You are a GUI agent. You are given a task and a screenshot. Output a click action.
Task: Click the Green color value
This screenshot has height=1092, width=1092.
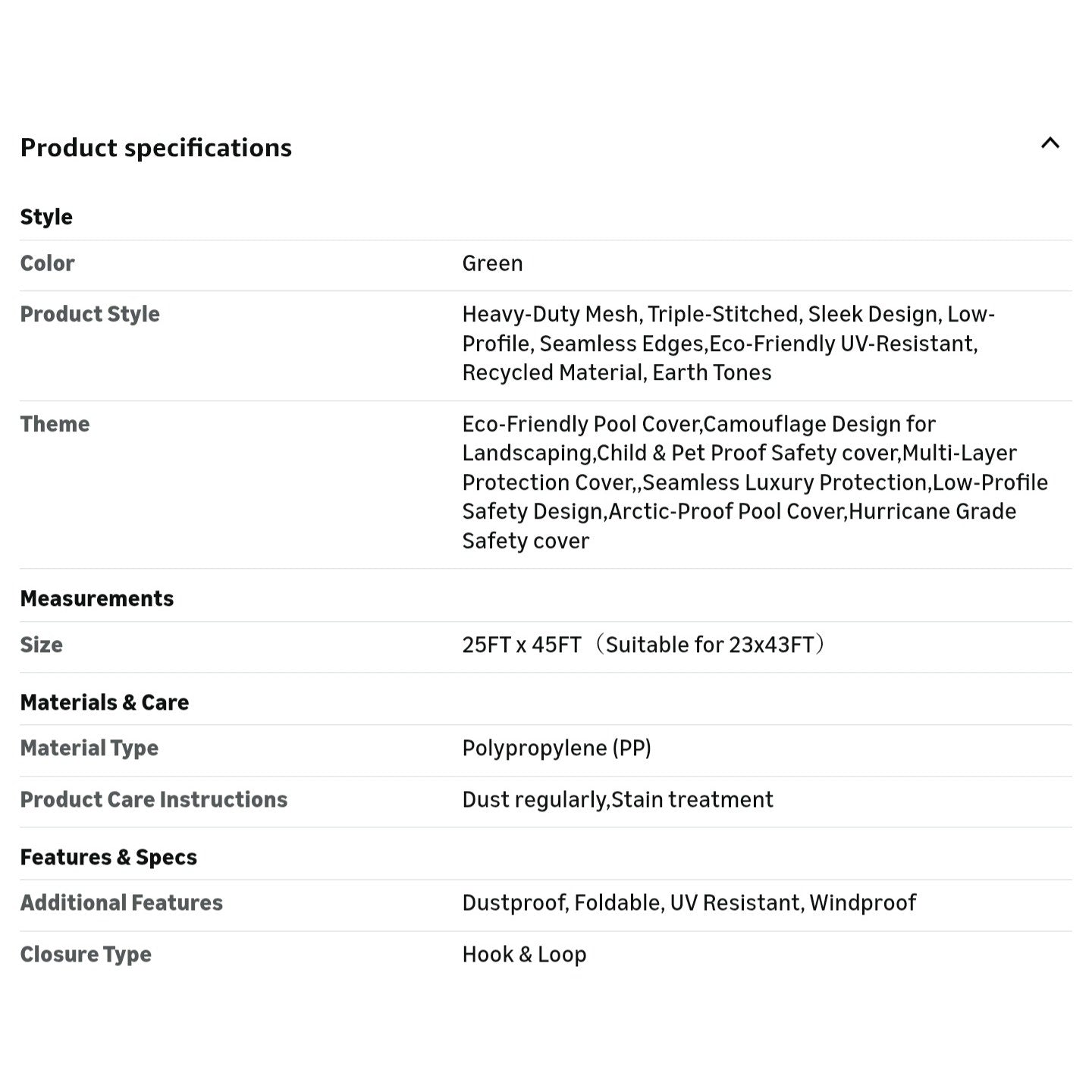pos(492,263)
